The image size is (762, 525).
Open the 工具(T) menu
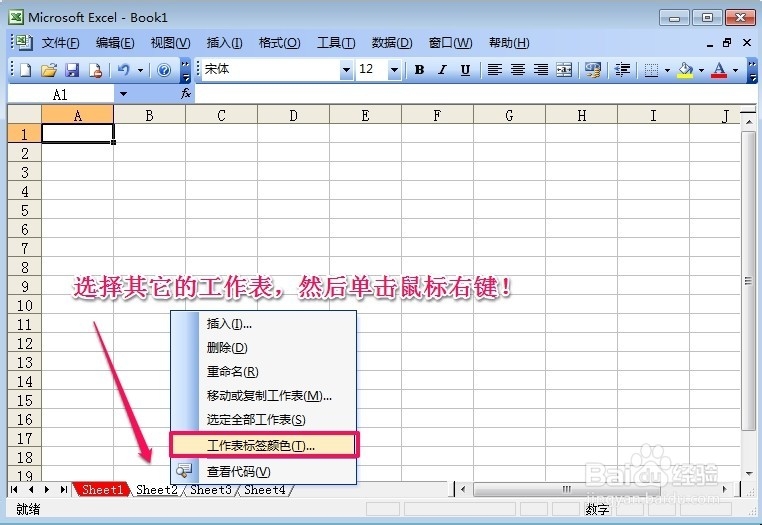coord(336,43)
